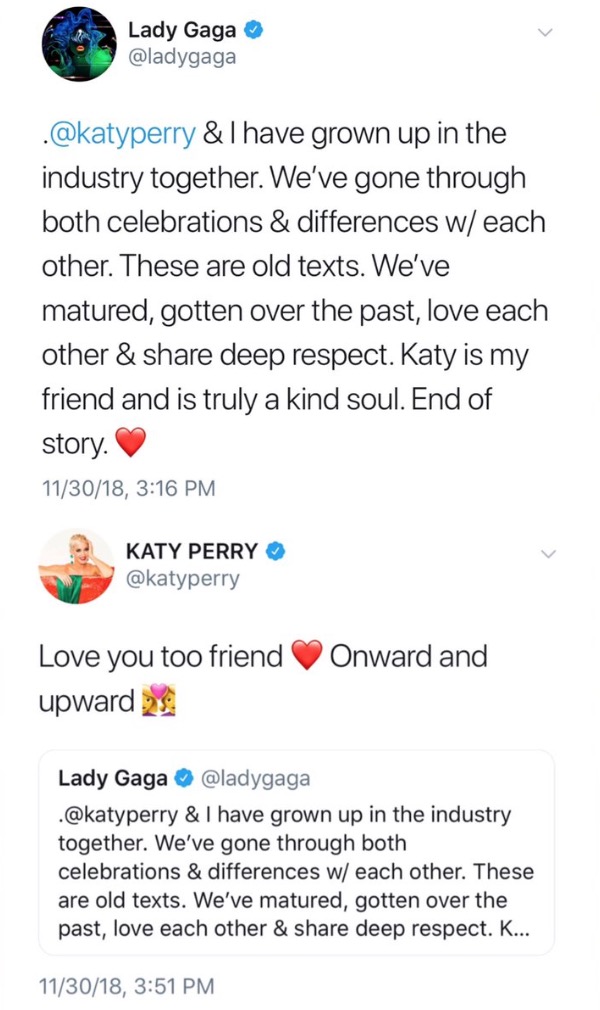Screen dimensions: 600x1010
Task: Expand the options chevron on Lady Gaga's tweet
Action: [545, 32]
